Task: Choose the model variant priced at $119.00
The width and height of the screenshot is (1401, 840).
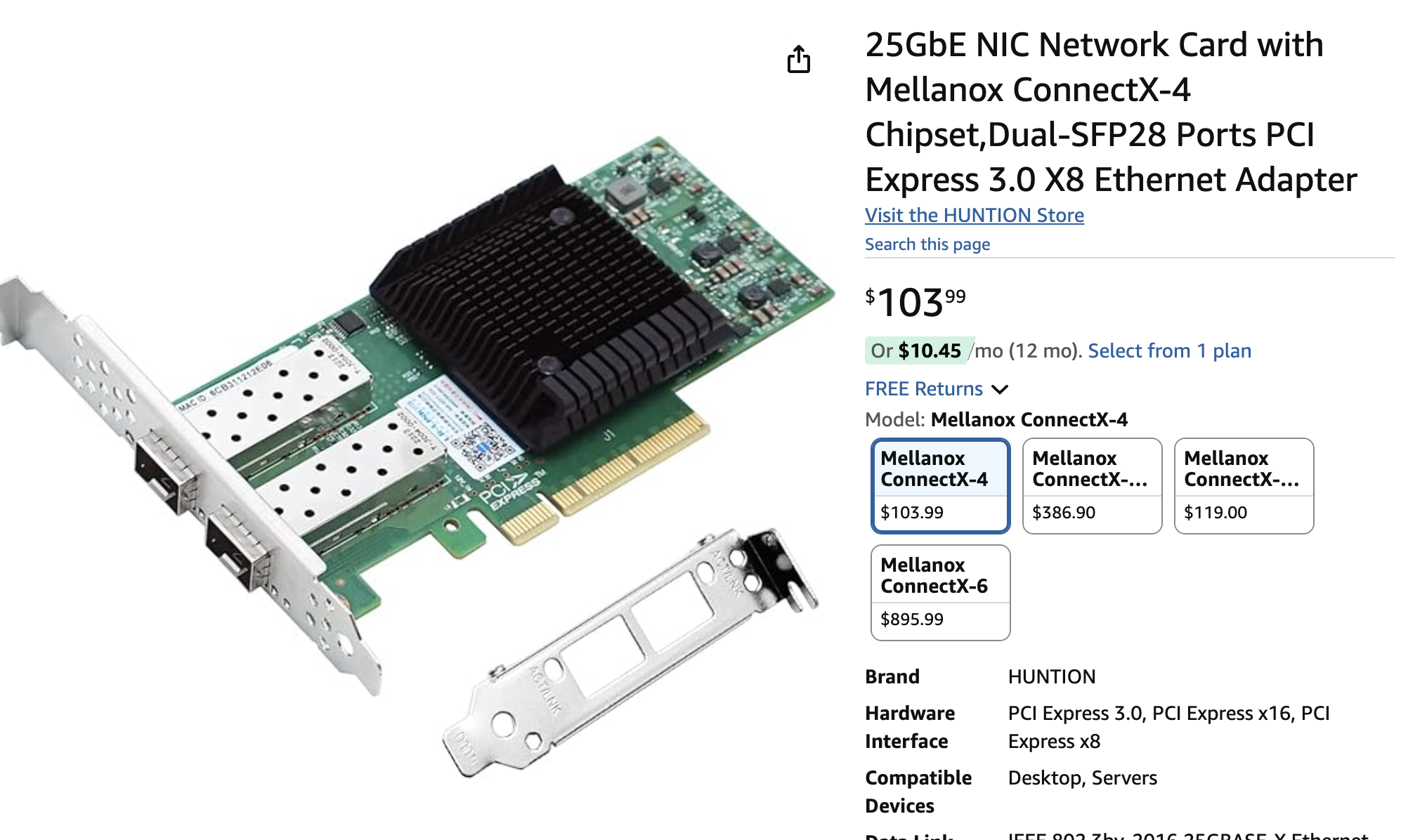Action: point(1244,486)
